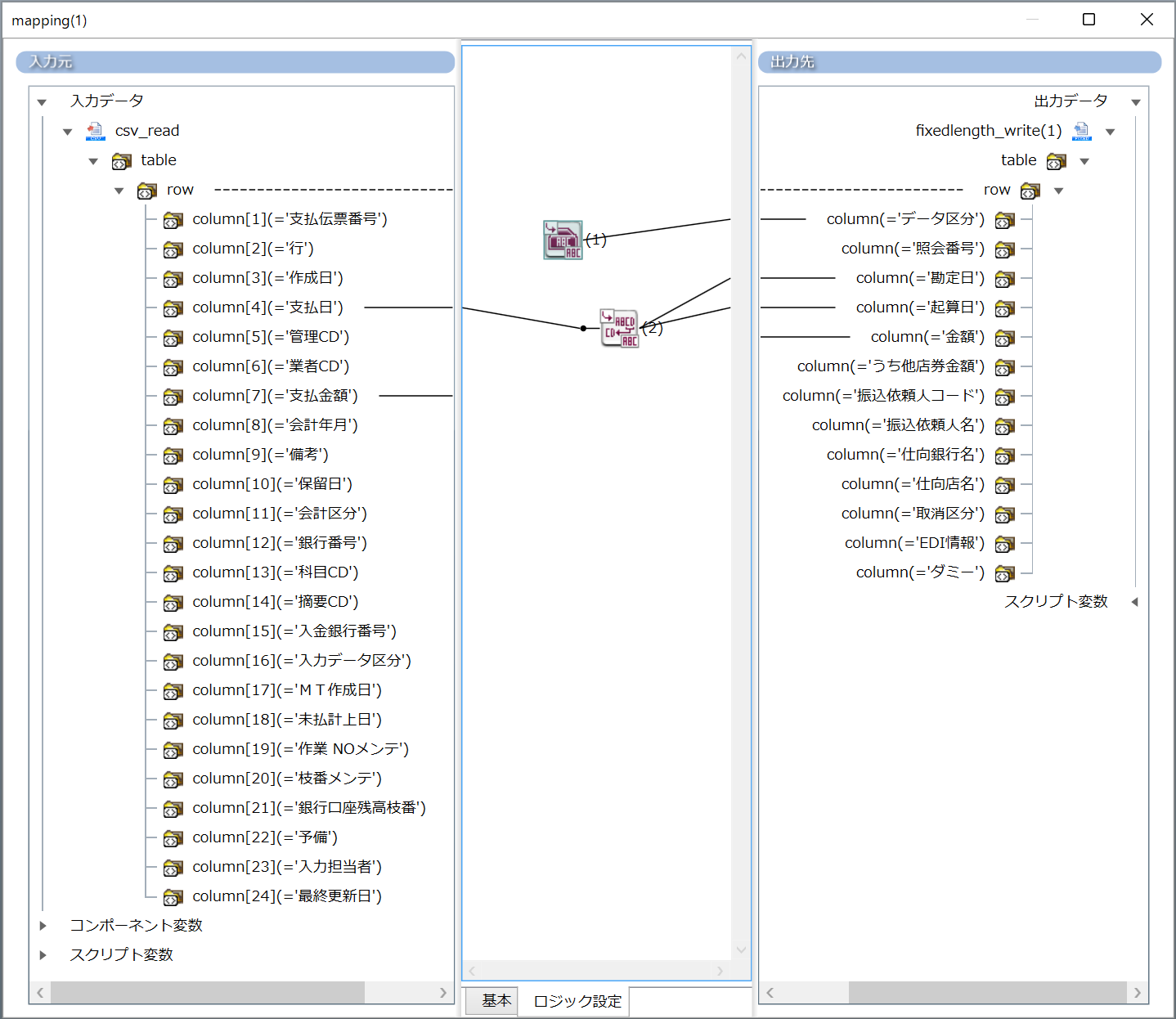Screen dimensions: 1176x1019
Task: Select column[18](='未払計上日') row
Action: tap(287, 720)
